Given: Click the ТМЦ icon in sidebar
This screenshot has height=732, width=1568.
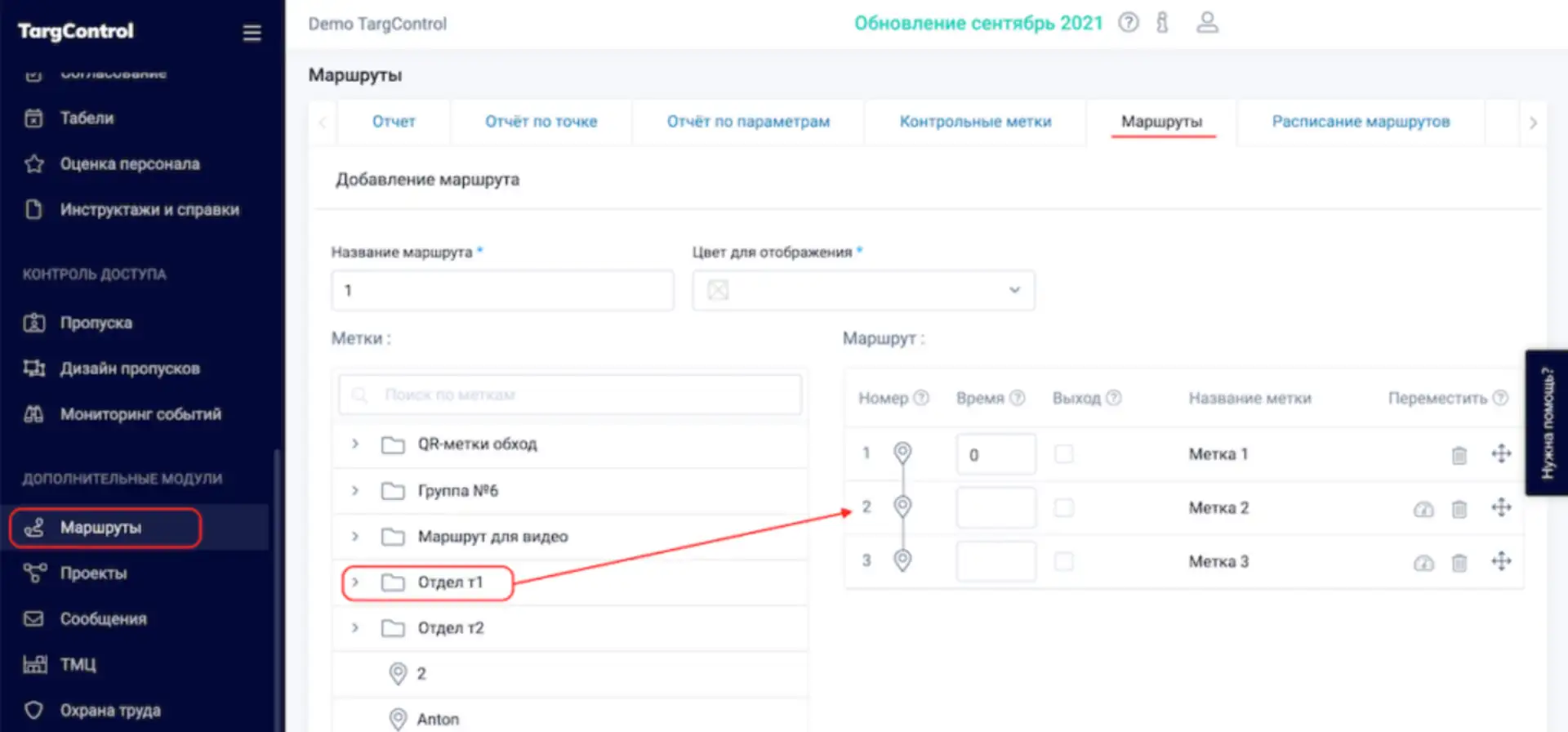Looking at the screenshot, I should (33, 664).
